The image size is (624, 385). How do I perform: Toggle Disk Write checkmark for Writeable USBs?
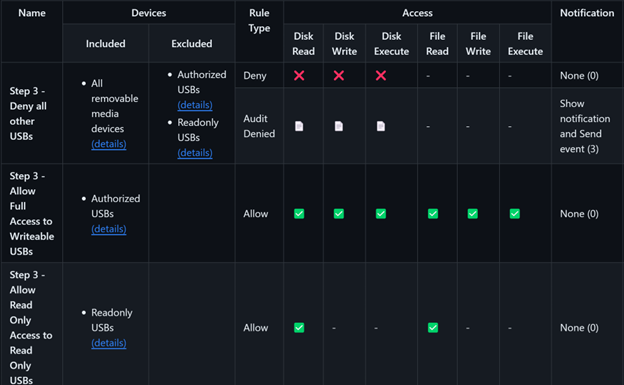coord(339,214)
